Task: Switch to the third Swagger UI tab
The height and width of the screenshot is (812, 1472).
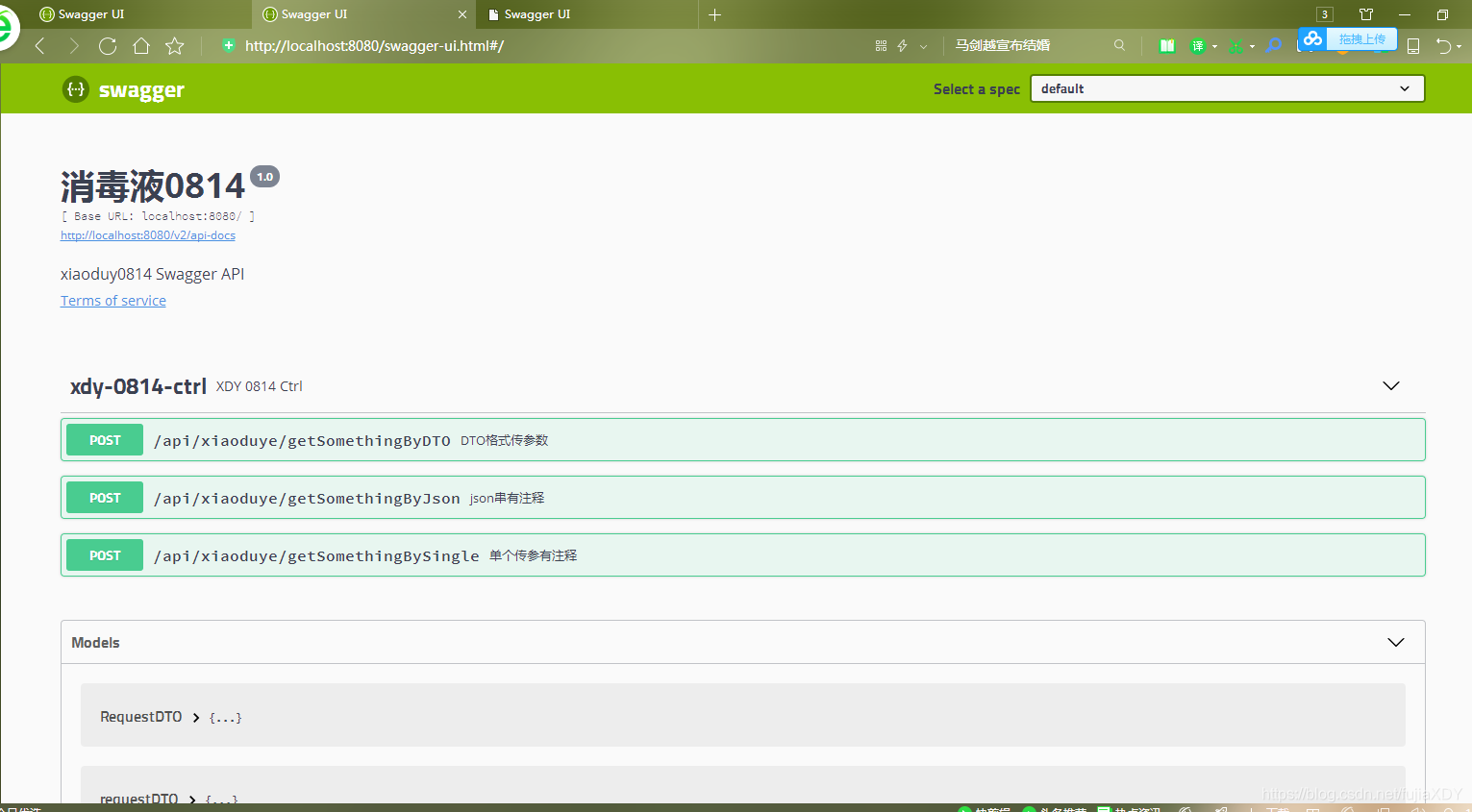Action: pos(586,14)
